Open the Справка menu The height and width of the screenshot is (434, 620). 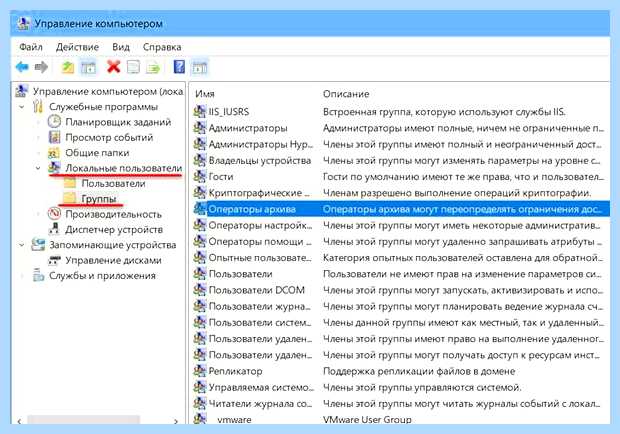coord(162,47)
